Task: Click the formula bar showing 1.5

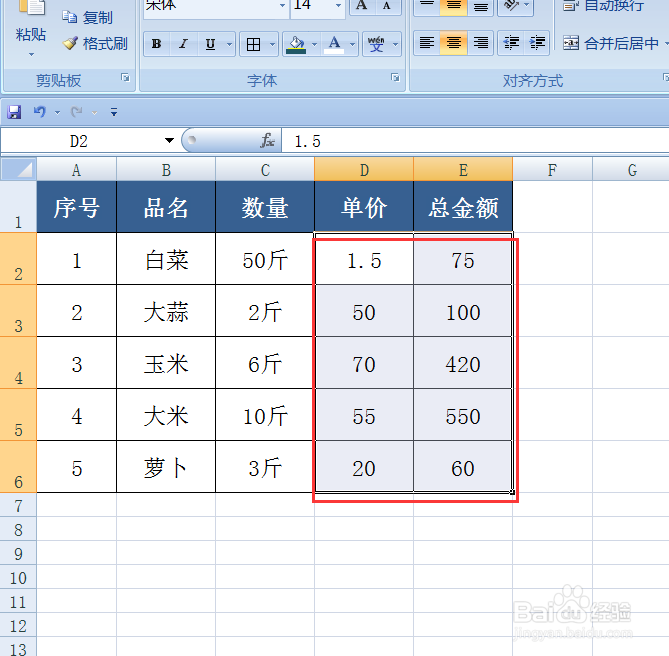Action: 475,141
